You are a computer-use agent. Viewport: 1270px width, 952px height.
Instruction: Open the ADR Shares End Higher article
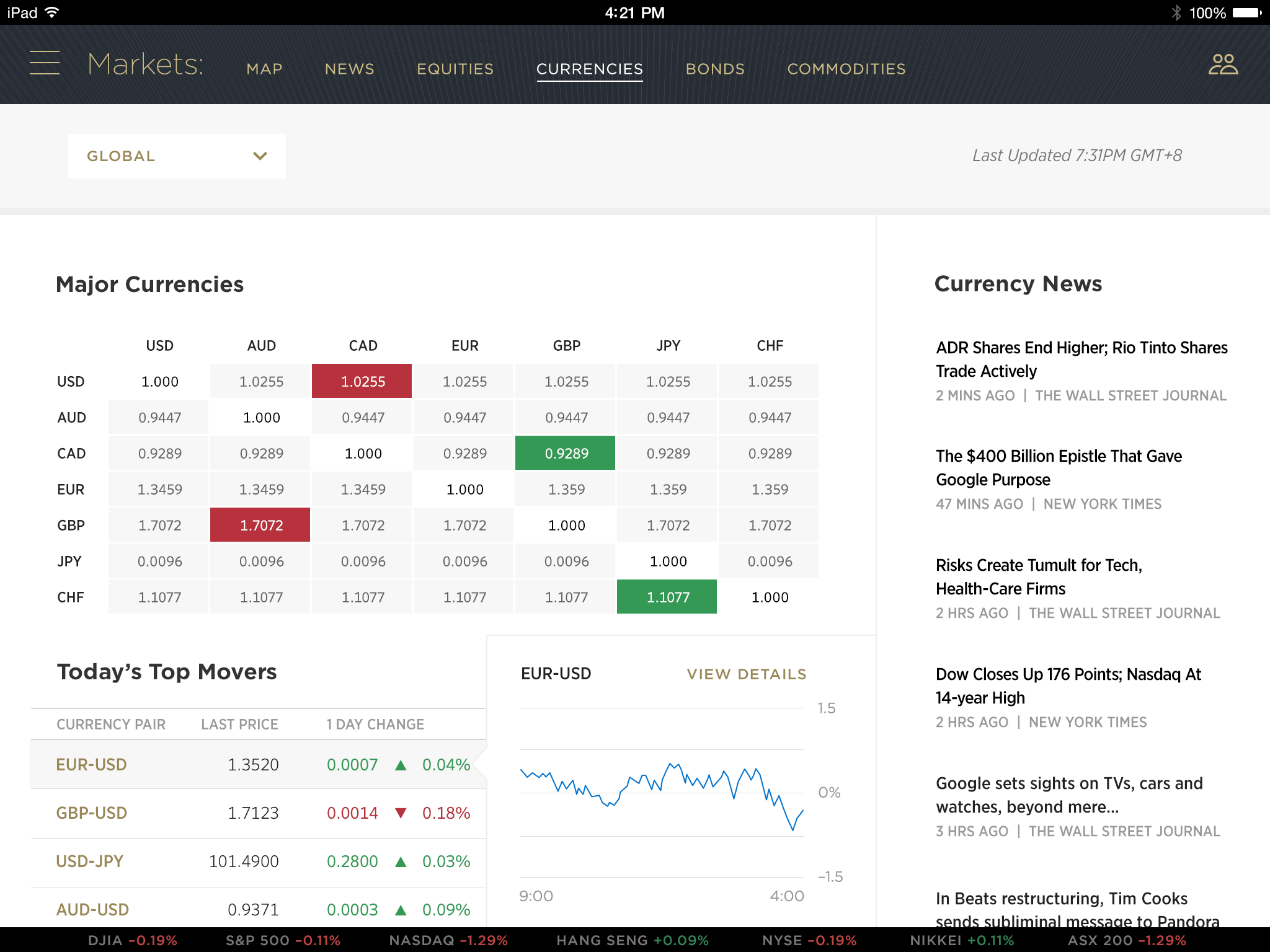coord(1081,359)
